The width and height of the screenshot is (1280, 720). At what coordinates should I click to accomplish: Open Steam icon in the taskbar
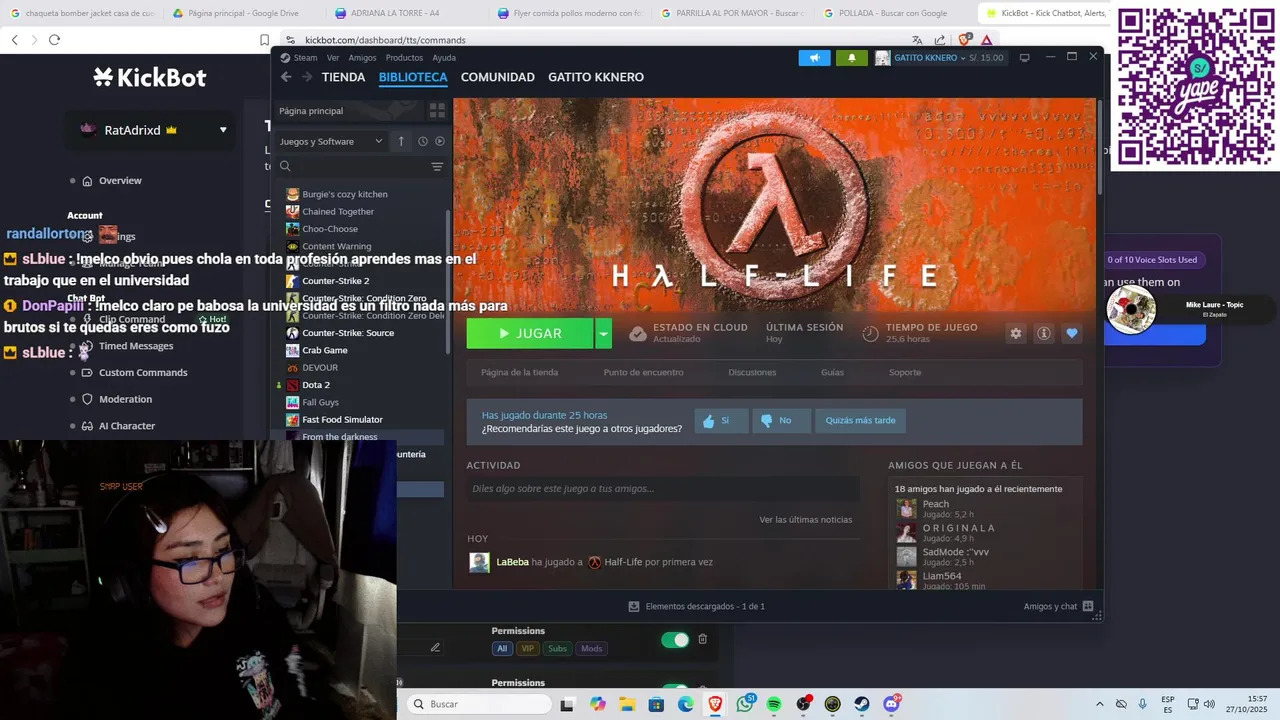point(861,704)
